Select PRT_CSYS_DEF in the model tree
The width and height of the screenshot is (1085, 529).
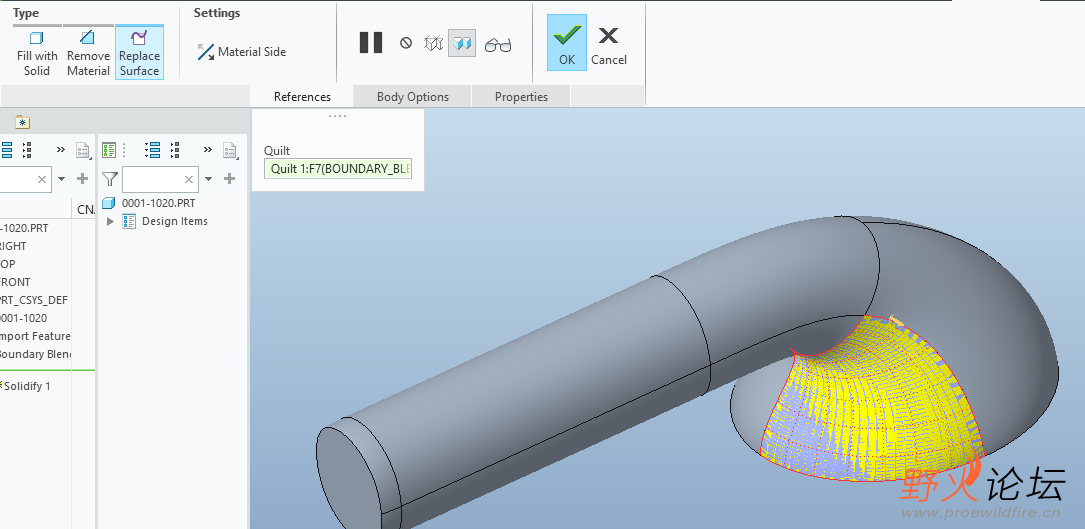pos(35,300)
